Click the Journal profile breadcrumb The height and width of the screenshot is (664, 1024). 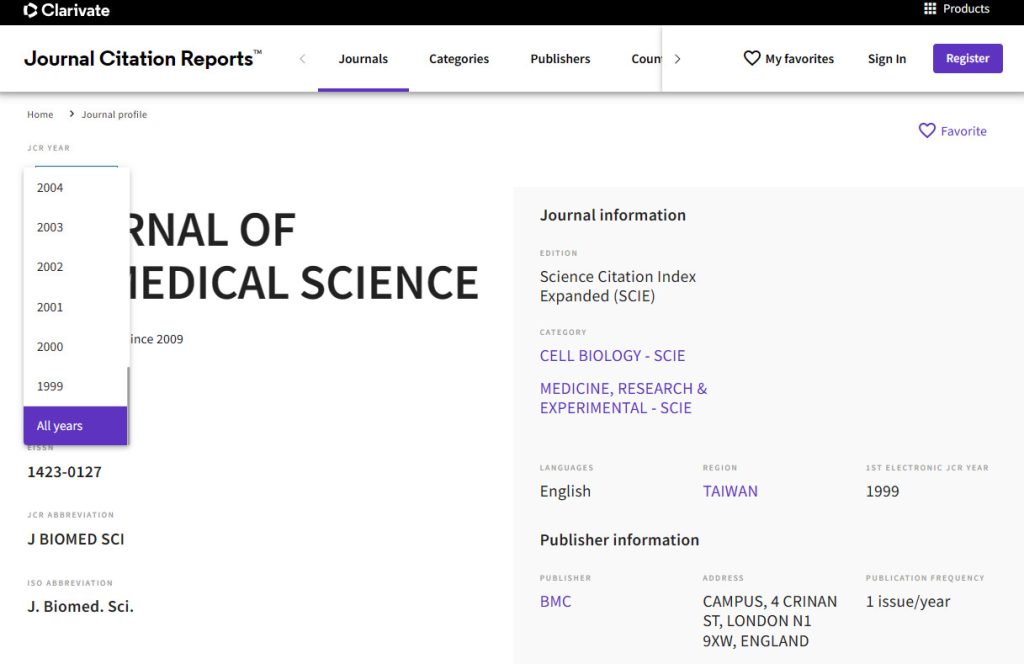(x=114, y=114)
